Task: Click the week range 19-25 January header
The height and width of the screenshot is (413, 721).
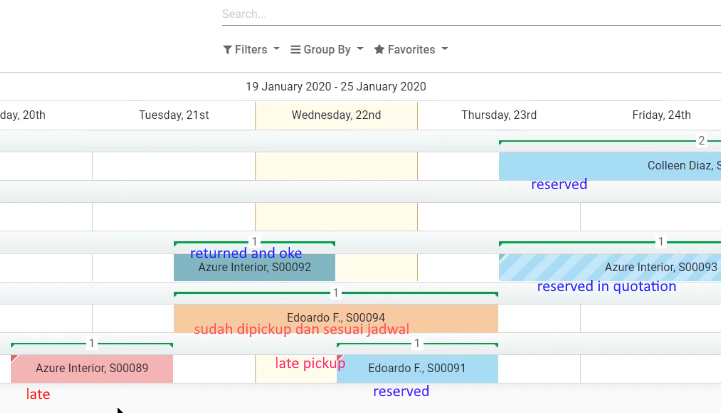Action: [336, 86]
